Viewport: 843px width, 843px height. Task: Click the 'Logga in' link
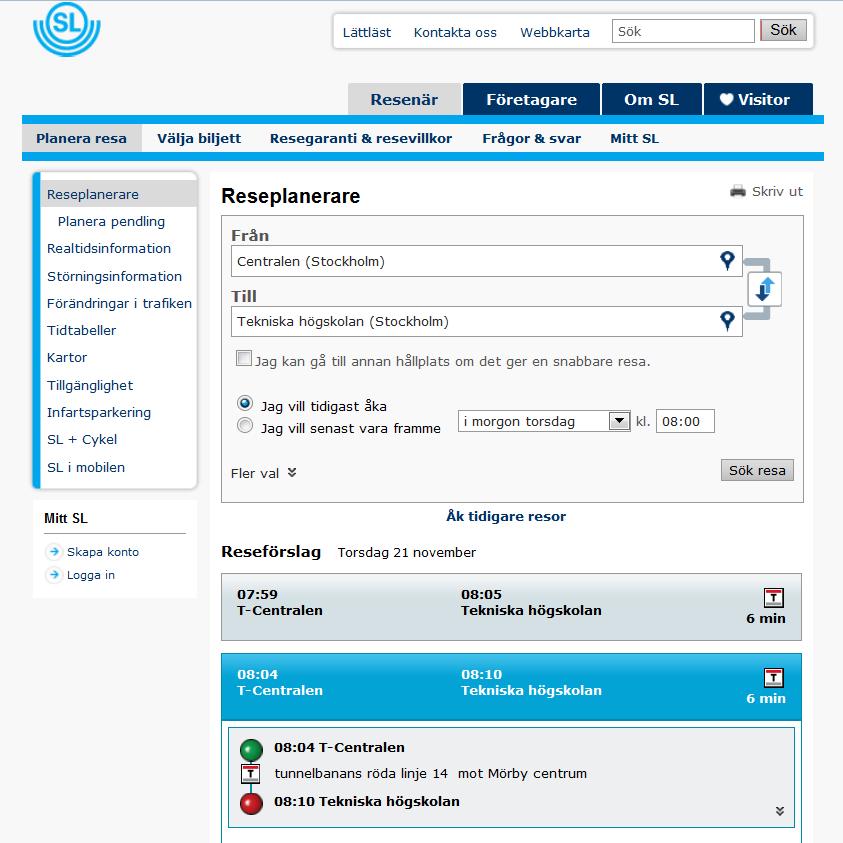[91, 575]
